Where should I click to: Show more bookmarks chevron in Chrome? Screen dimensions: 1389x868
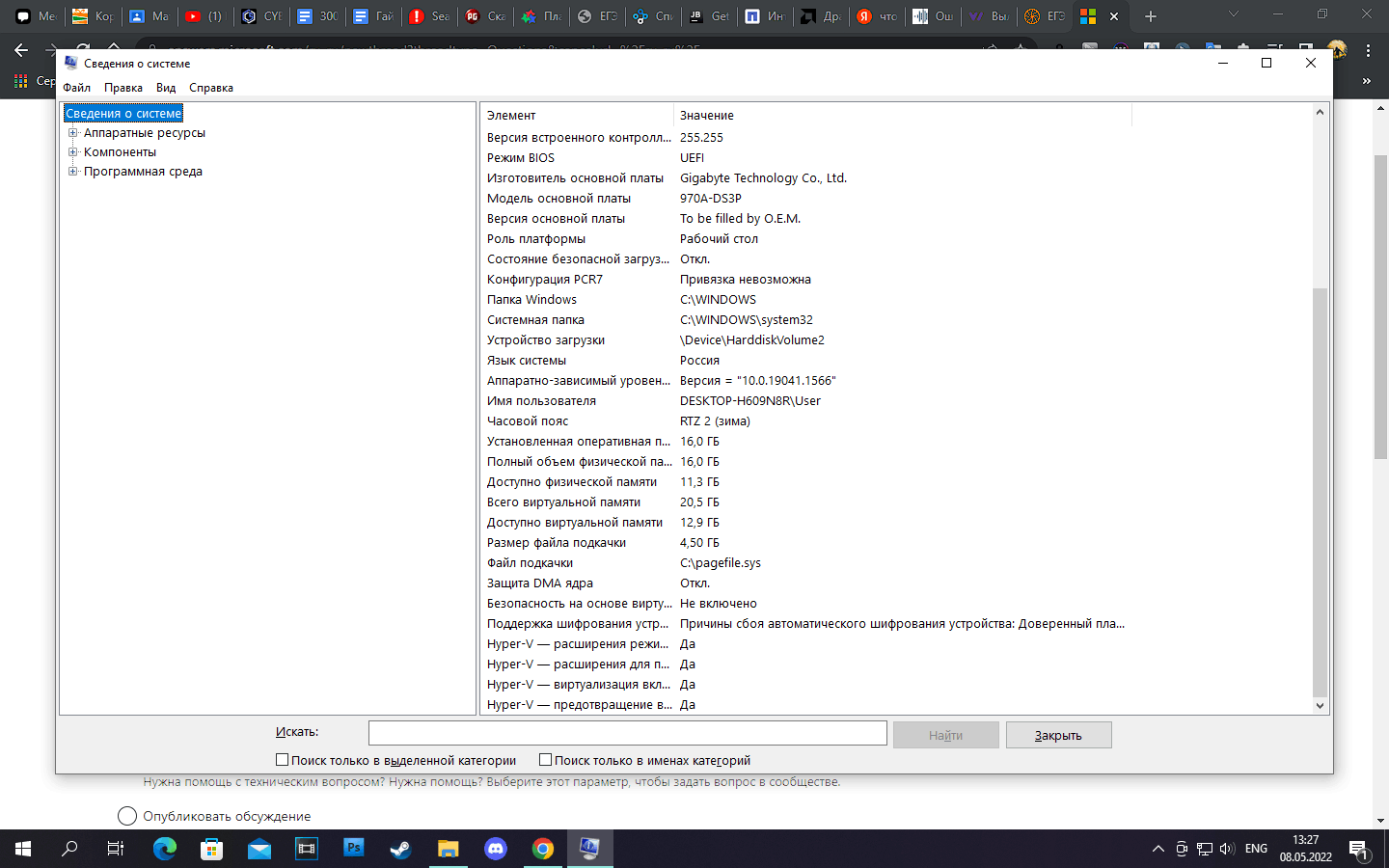(x=1366, y=81)
